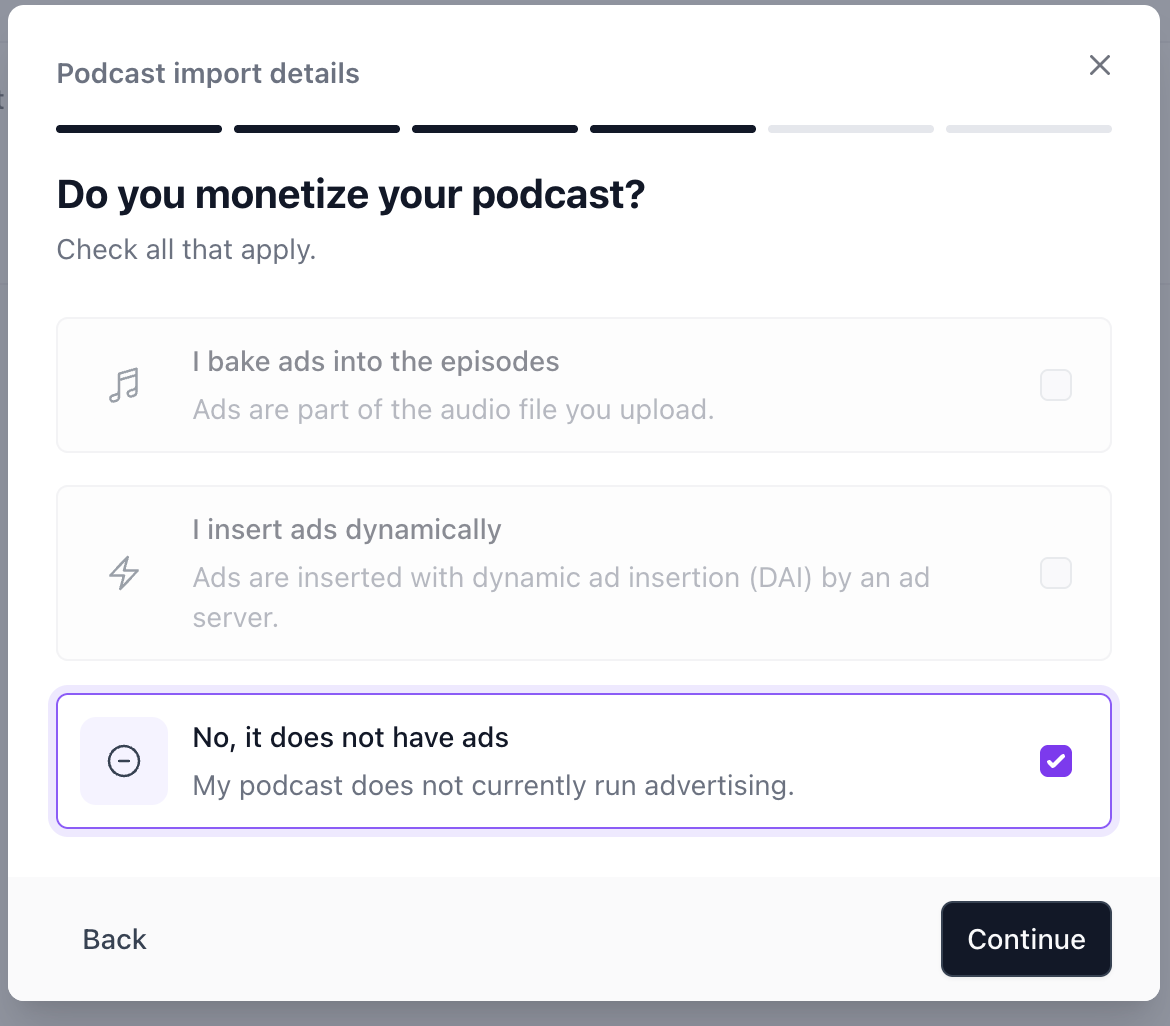Click 'My podcast does not currently run advertising' text
This screenshot has width=1170, height=1026.
click(493, 786)
